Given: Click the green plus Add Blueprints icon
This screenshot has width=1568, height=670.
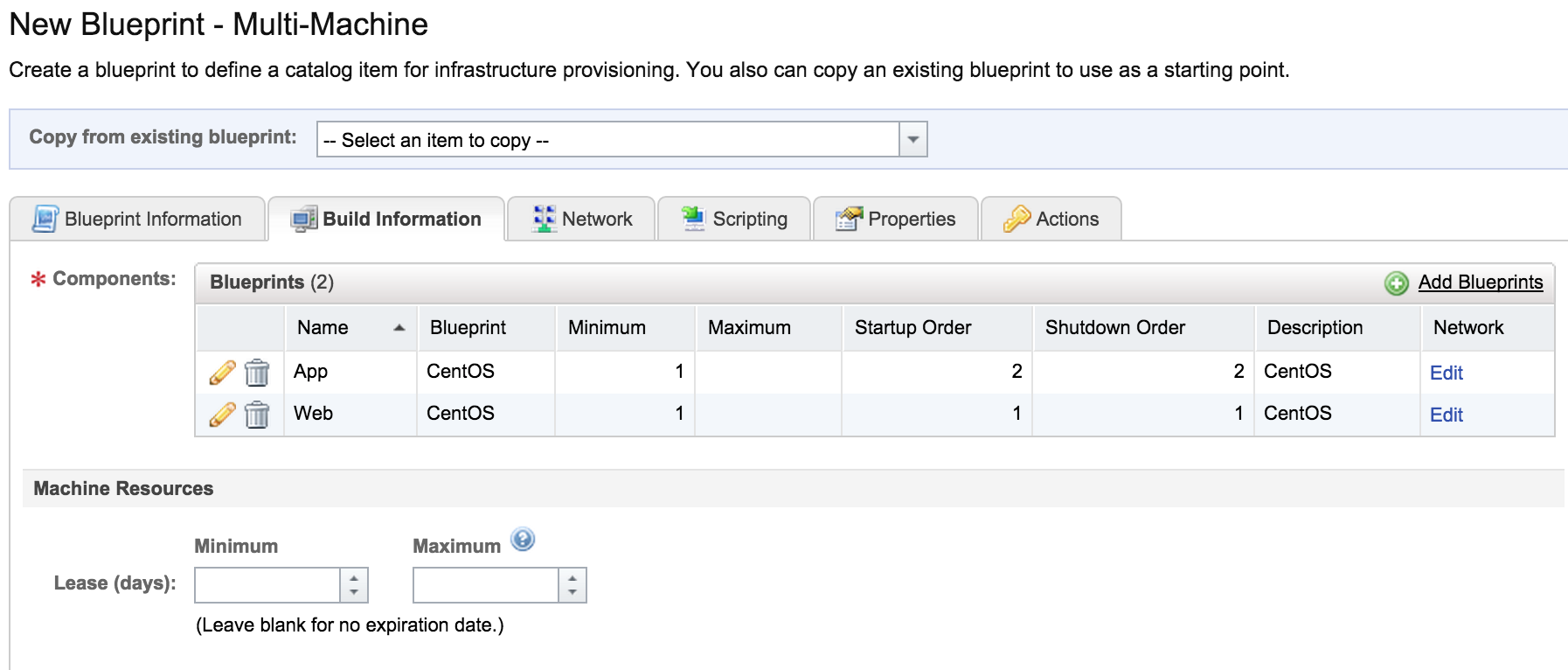Looking at the screenshot, I should click(1396, 283).
